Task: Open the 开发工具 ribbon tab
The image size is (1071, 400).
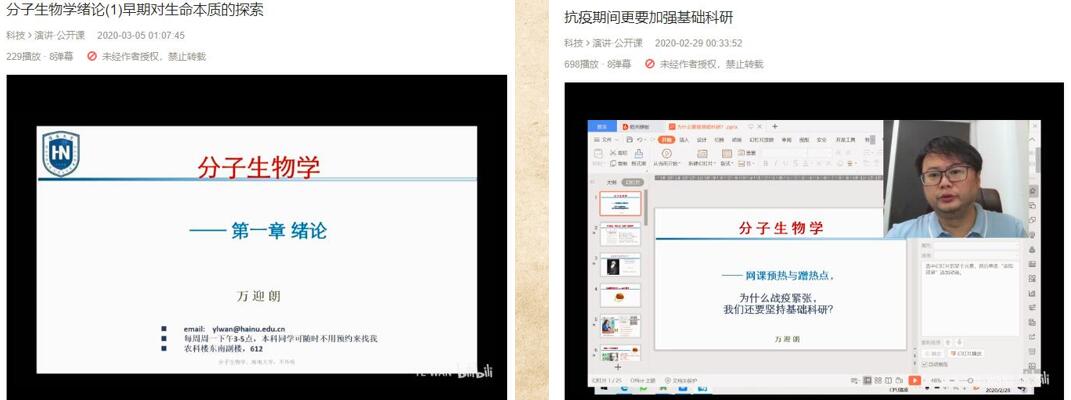Action: point(846,139)
